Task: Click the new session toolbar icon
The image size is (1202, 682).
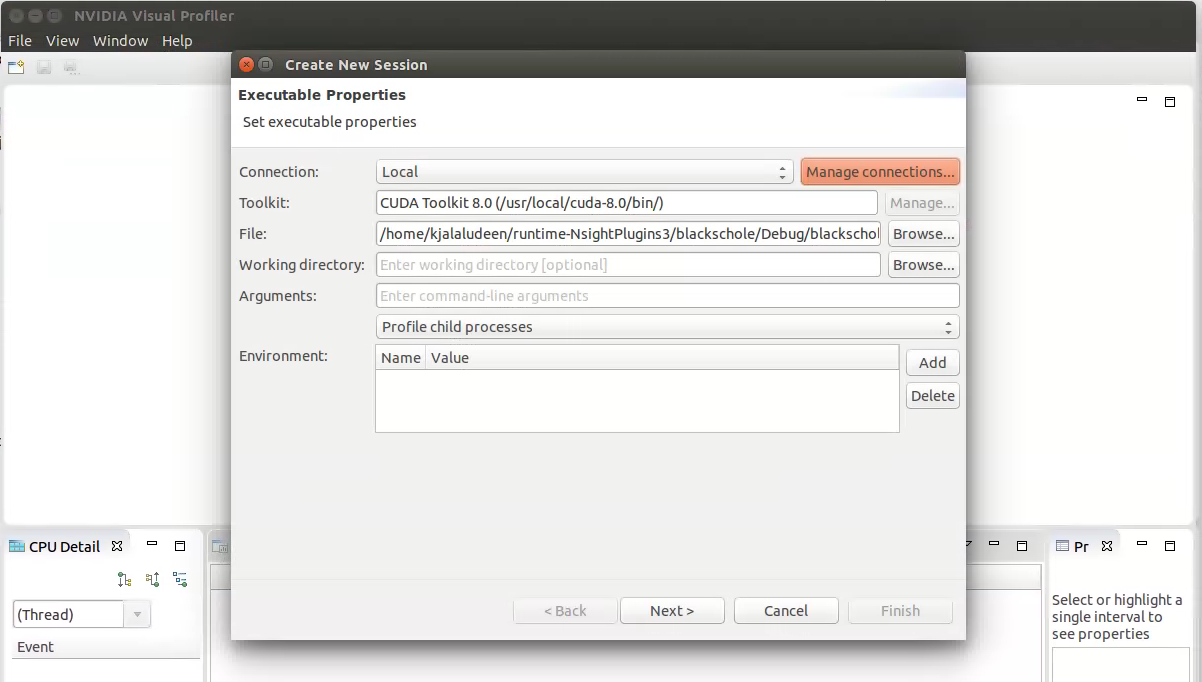Action: (x=16, y=68)
